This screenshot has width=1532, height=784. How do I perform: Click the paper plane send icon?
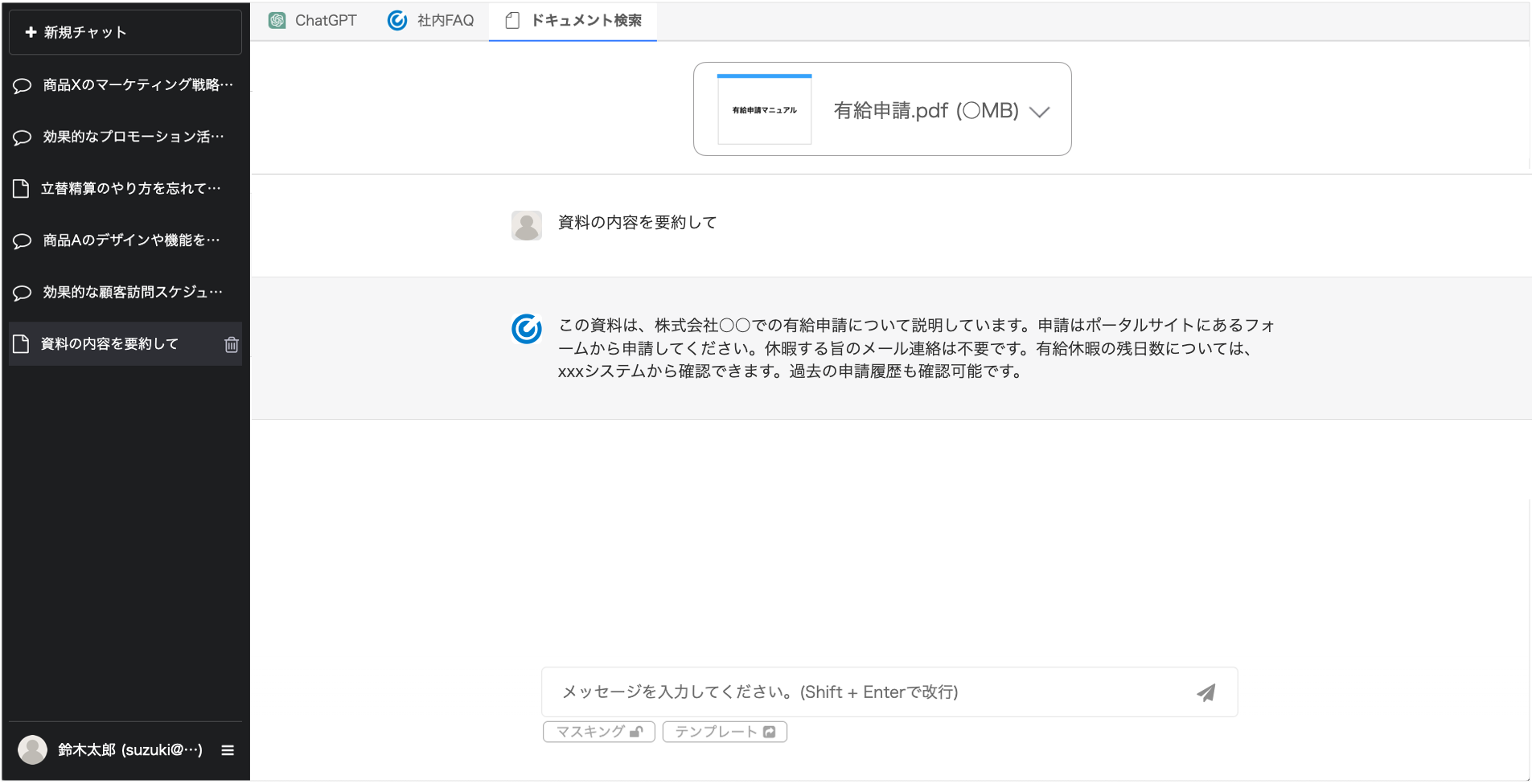(x=1205, y=692)
